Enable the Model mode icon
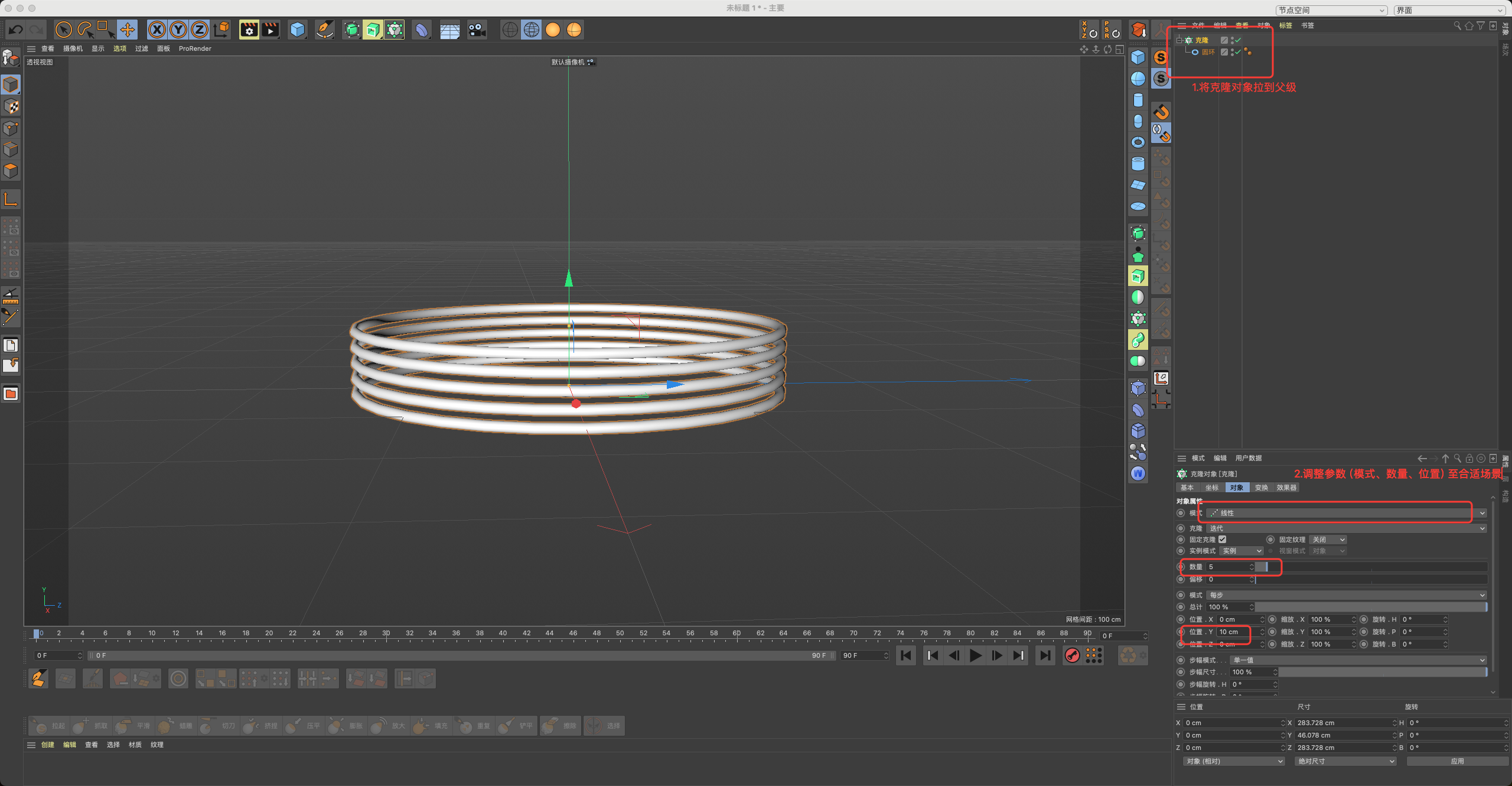The width and height of the screenshot is (1512, 786). [11, 85]
